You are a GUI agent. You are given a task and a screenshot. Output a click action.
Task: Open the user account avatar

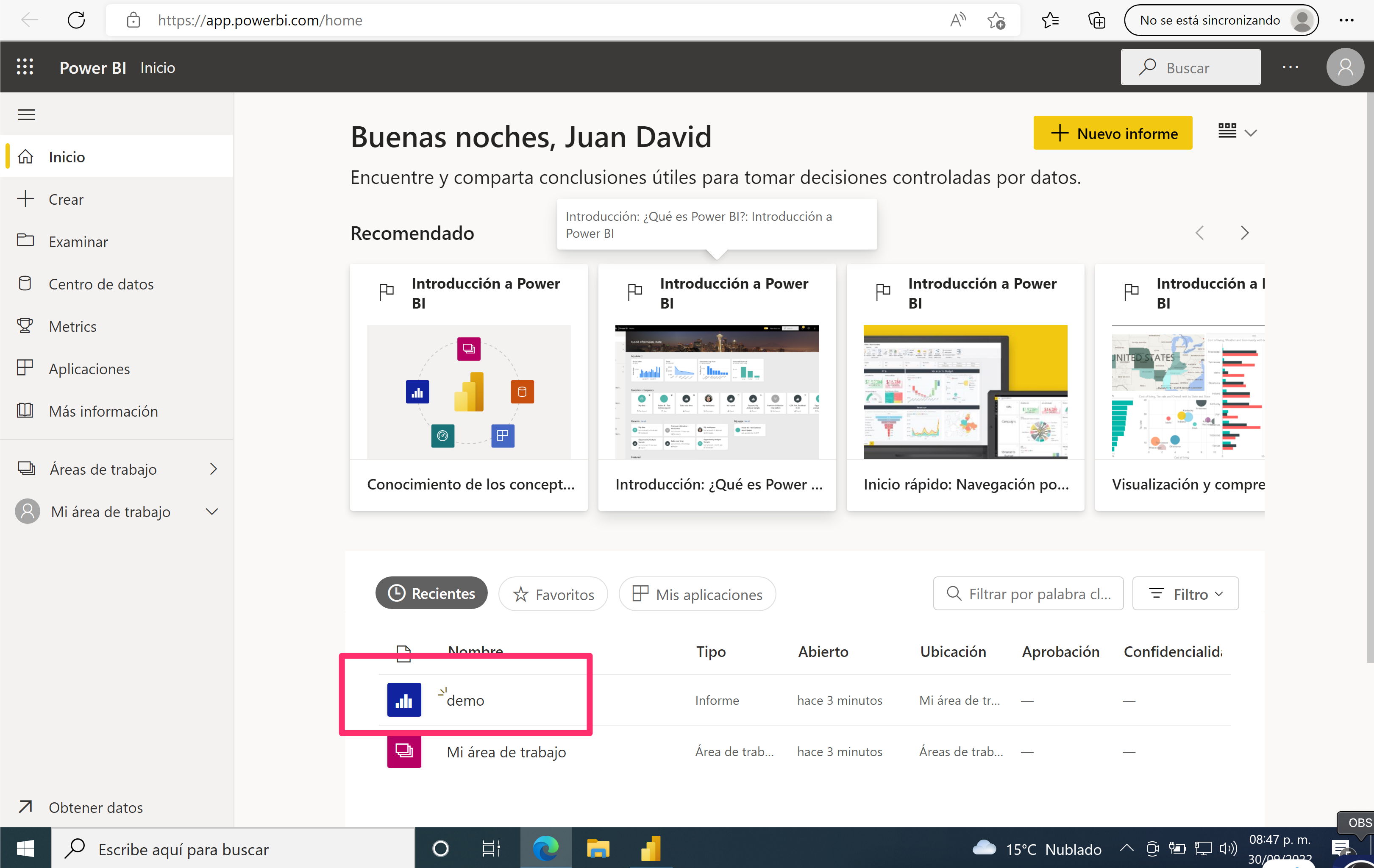(x=1345, y=67)
